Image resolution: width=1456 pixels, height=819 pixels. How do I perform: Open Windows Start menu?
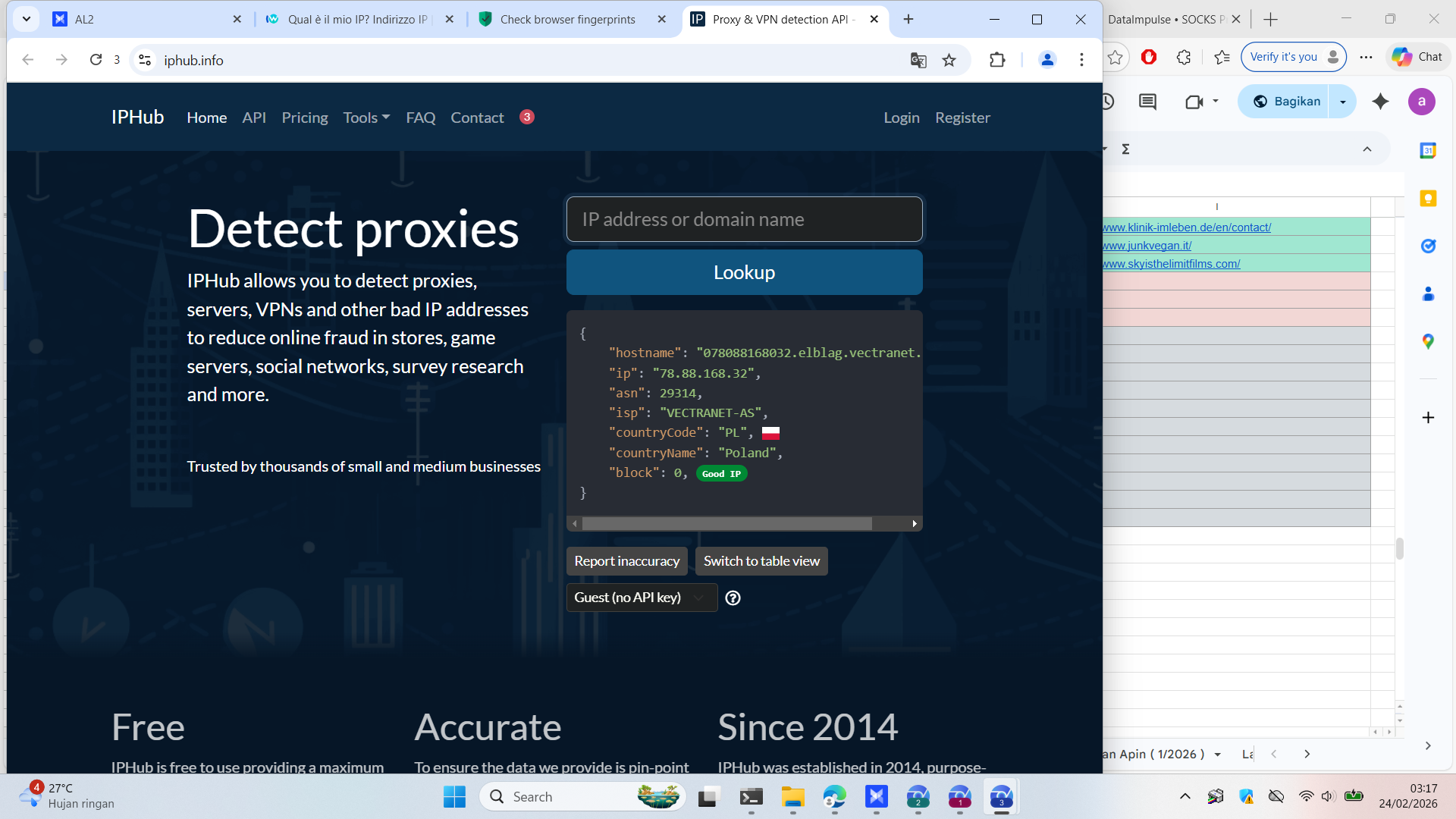(x=454, y=796)
